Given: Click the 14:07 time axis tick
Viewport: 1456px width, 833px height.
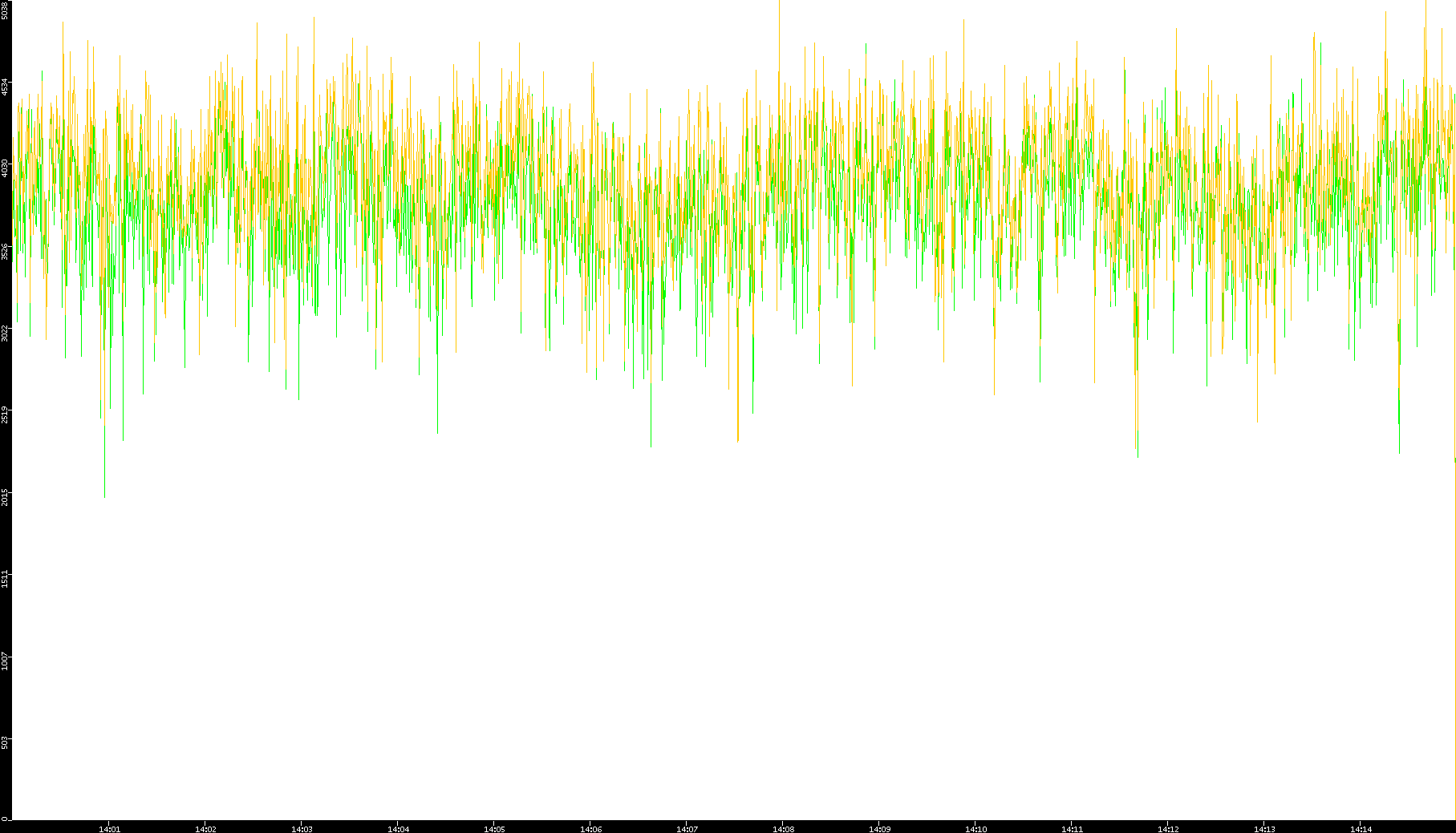Looking at the screenshot, I should pyautogui.click(x=687, y=829).
